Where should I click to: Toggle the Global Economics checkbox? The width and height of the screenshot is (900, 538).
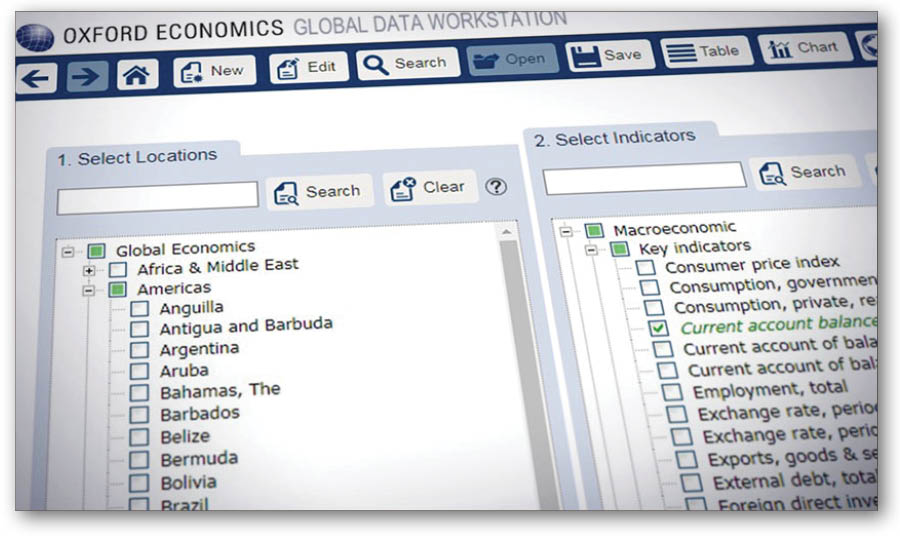pos(96,251)
